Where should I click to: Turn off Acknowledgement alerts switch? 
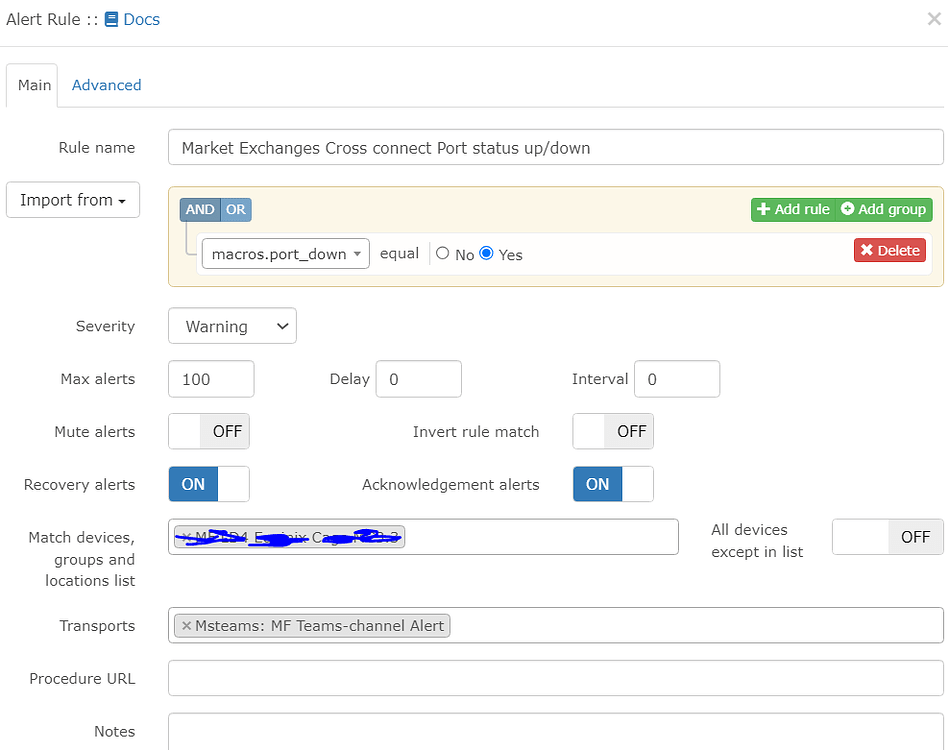click(x=613, y=484)
